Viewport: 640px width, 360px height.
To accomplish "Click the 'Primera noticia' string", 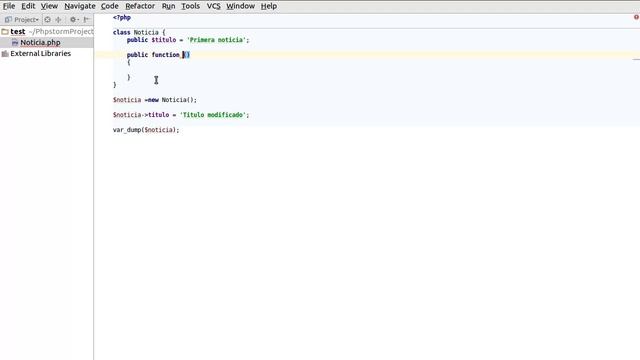I will pyautogui.click(x=216, y=40).
